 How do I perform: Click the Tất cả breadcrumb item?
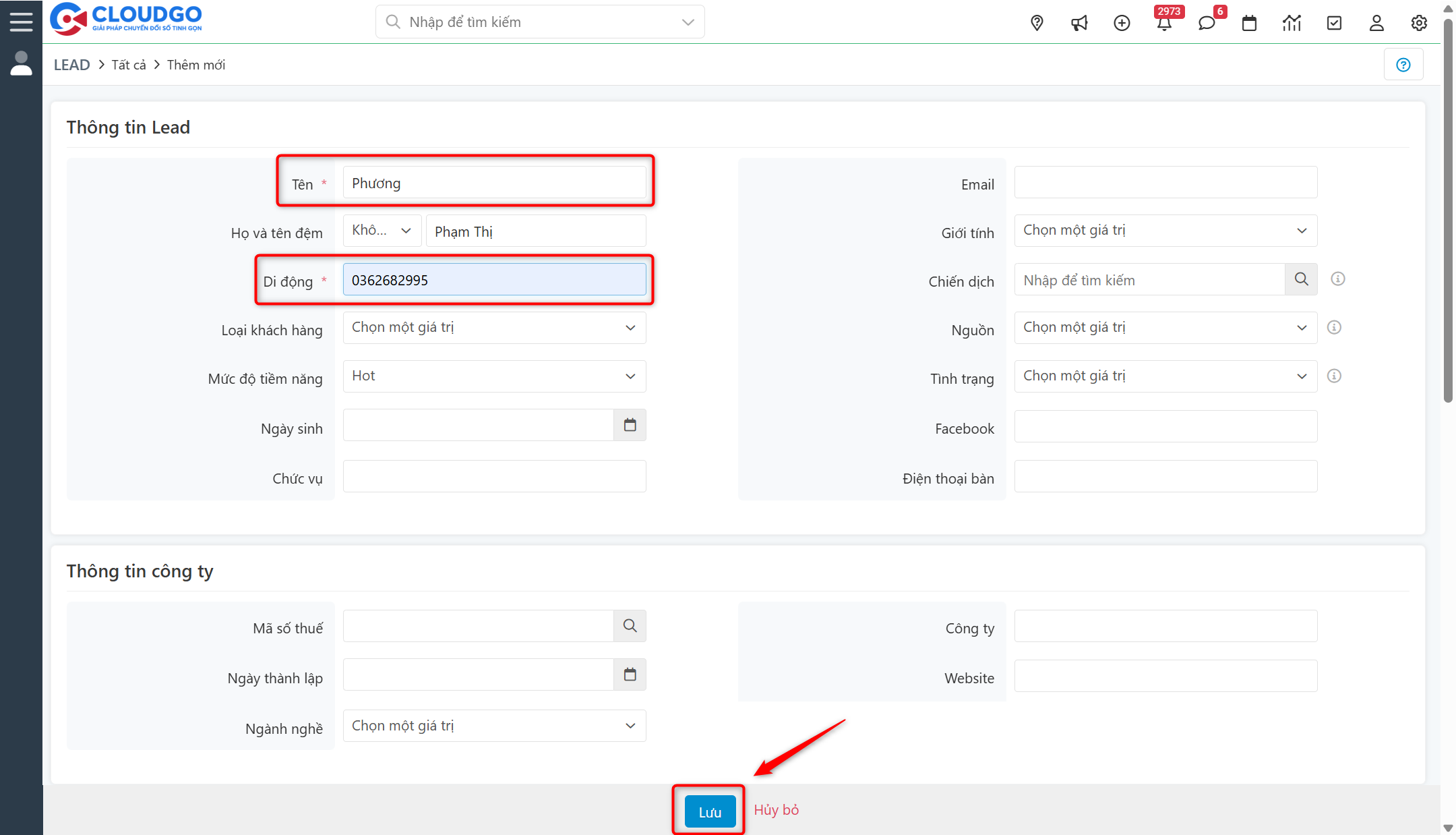[129, 65]
